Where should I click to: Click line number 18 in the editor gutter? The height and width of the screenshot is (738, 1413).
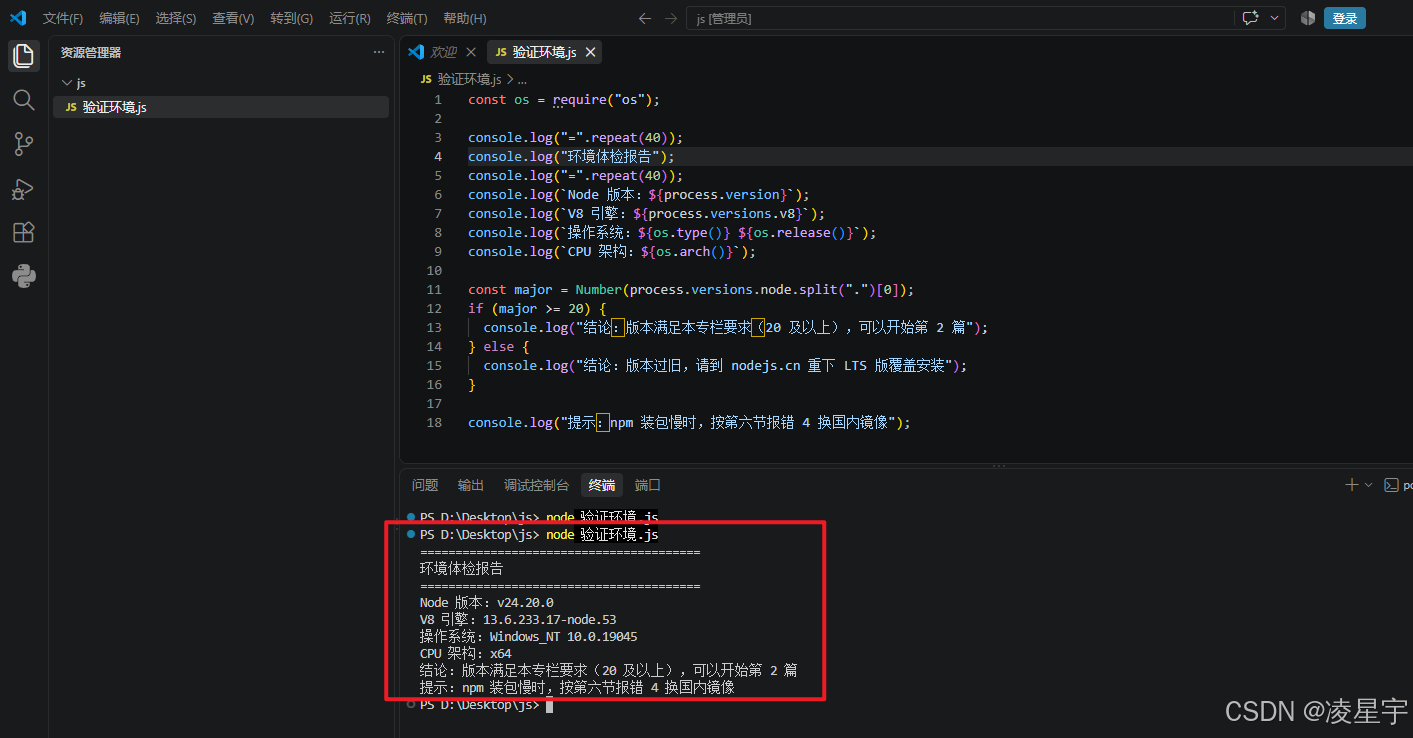tap(434, 423)
